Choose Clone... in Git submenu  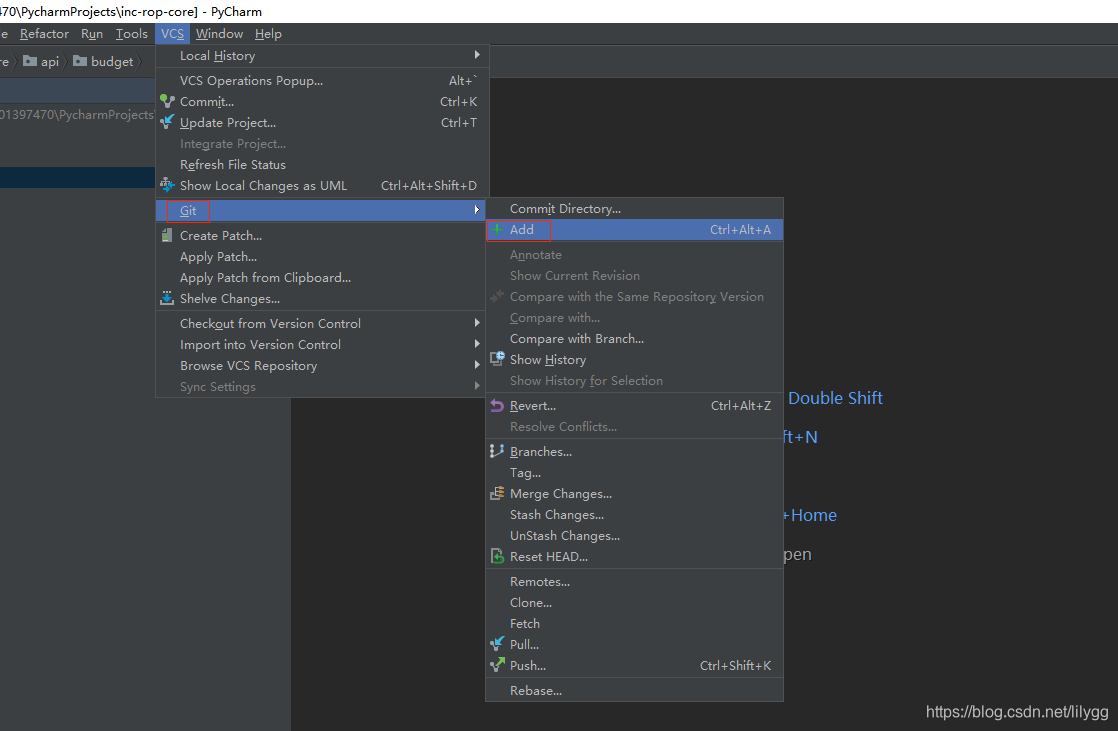tap(635, 603)
